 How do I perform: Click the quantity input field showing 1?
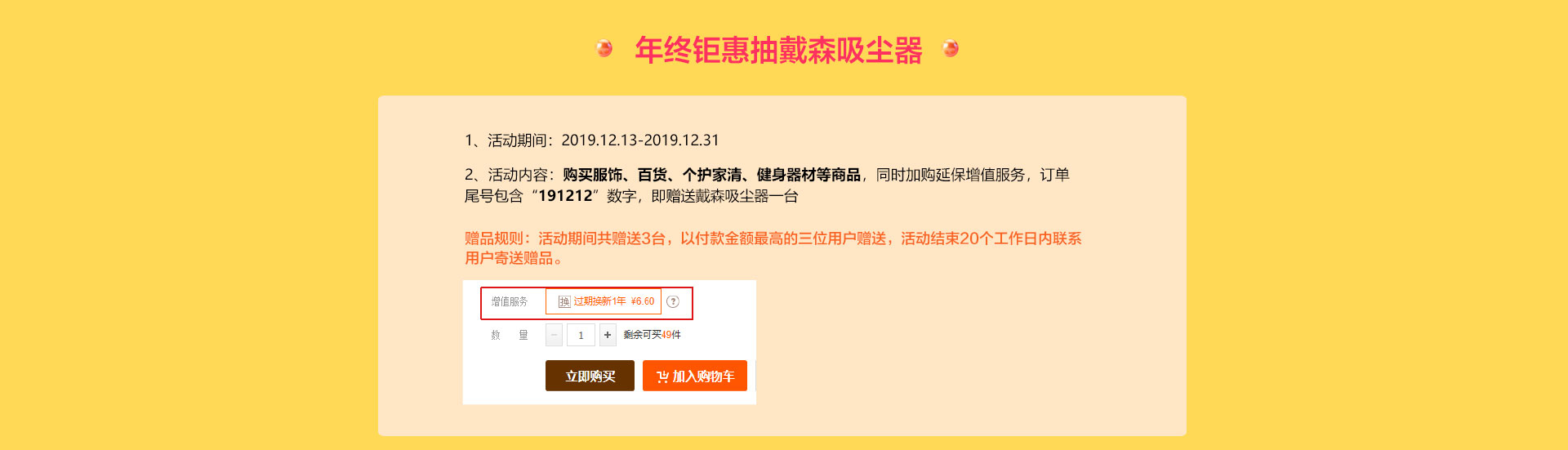581,335
